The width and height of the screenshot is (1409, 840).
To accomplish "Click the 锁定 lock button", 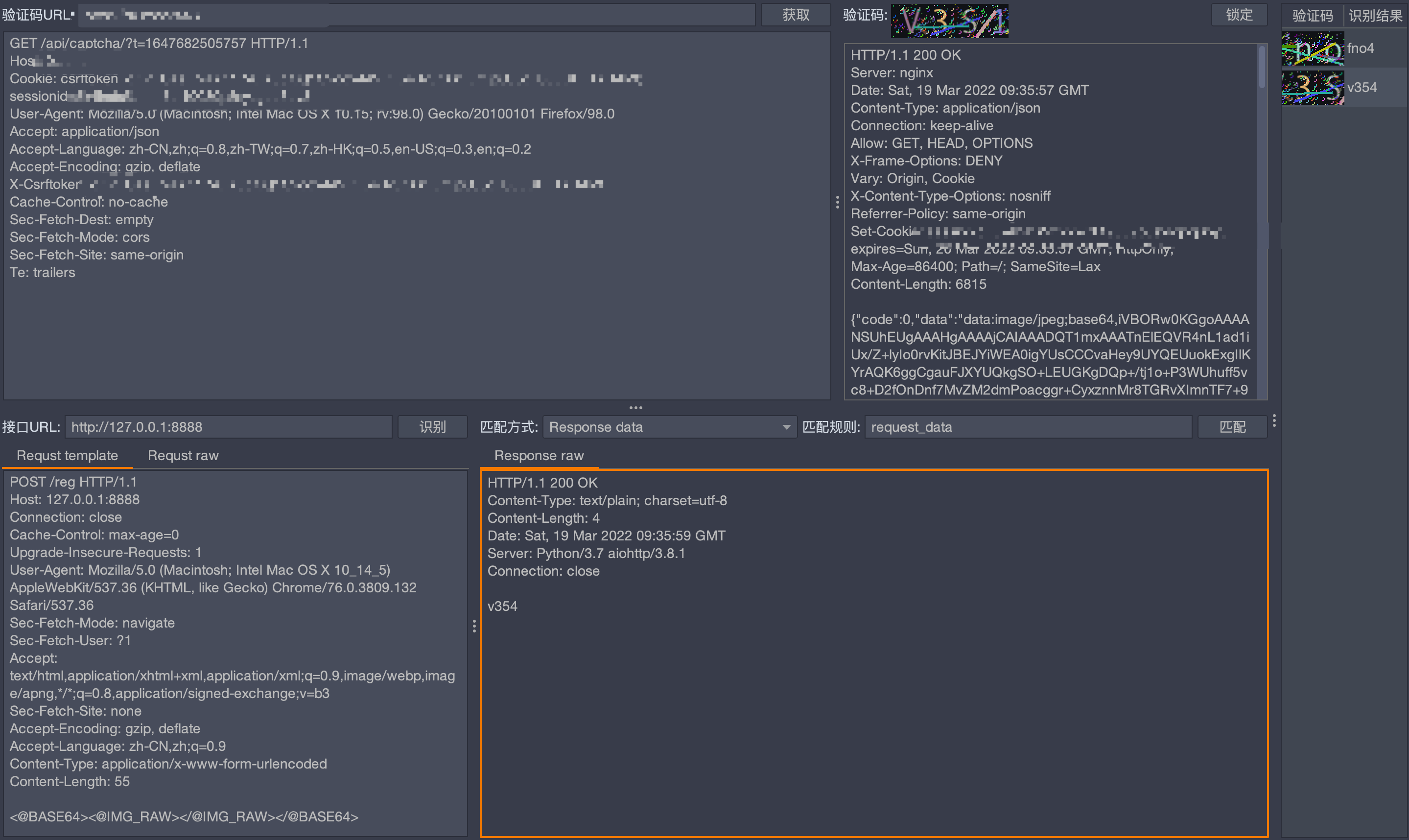I will coord(1239,15).
